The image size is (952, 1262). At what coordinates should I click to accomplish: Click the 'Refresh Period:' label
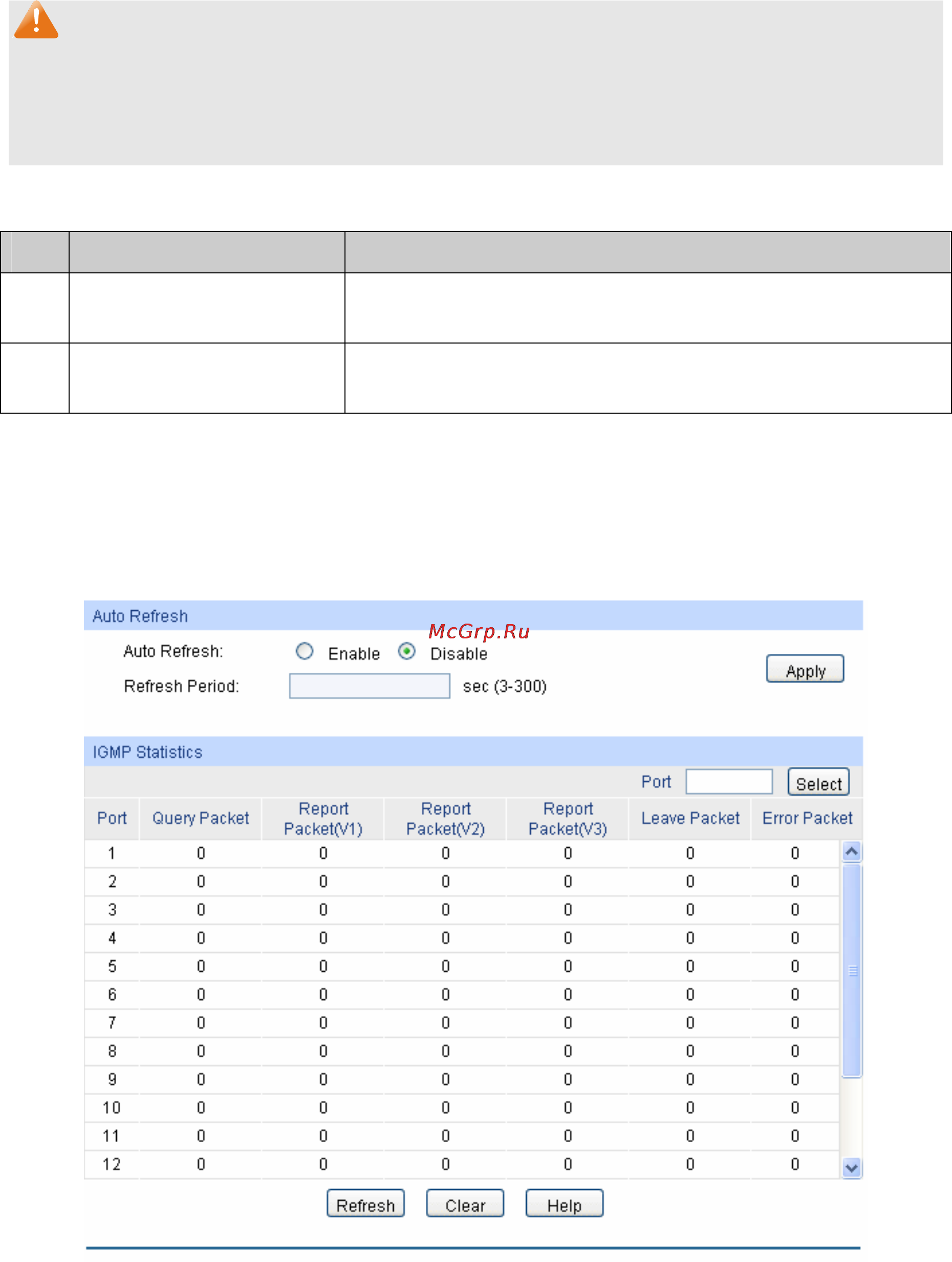pos(181,686)
